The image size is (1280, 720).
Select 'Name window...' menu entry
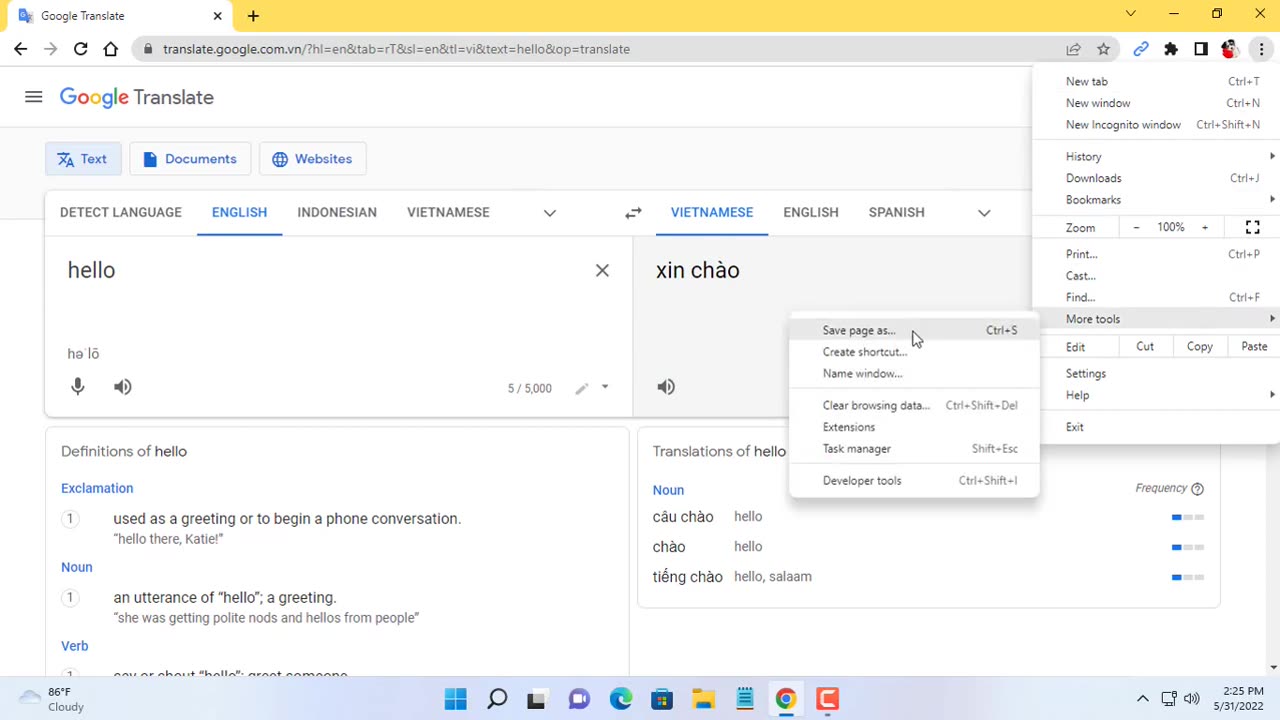pos(914,374)
